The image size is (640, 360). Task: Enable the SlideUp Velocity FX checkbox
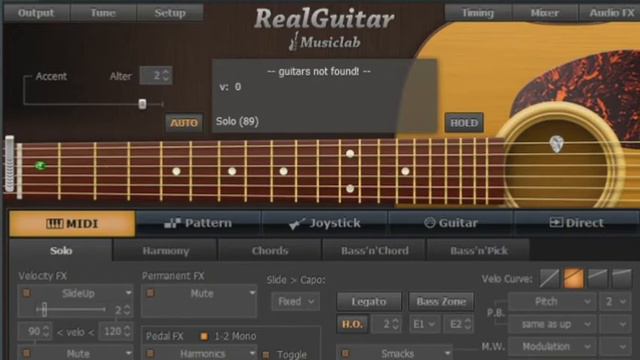pos(27,293)
